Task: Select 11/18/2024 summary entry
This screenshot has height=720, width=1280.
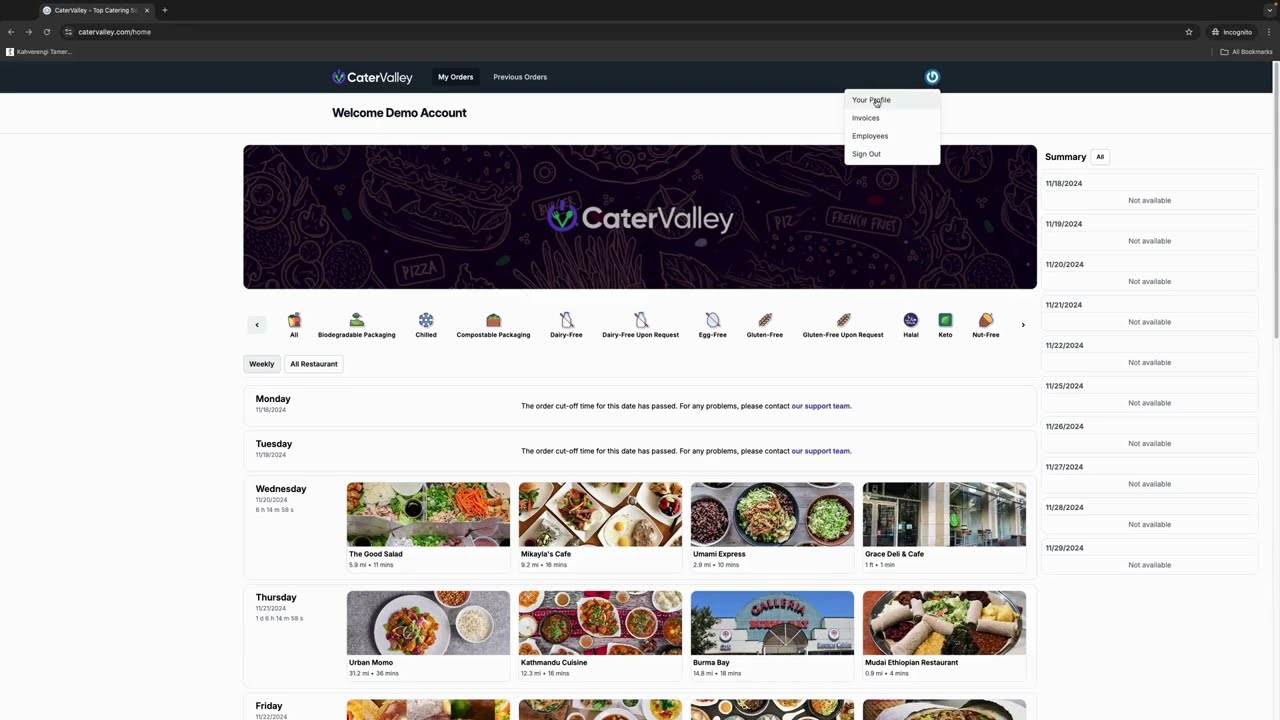Action: click(1149, 192)
